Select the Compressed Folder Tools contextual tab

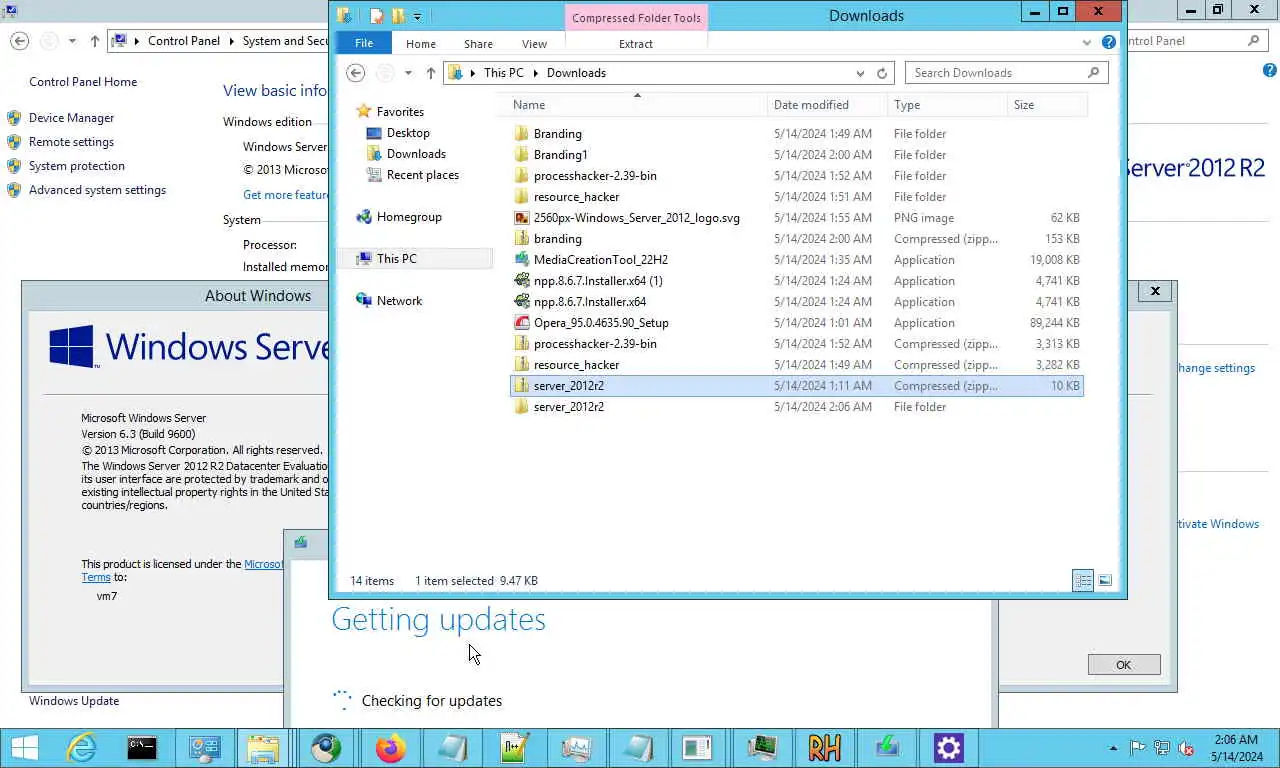pos(636,18)
